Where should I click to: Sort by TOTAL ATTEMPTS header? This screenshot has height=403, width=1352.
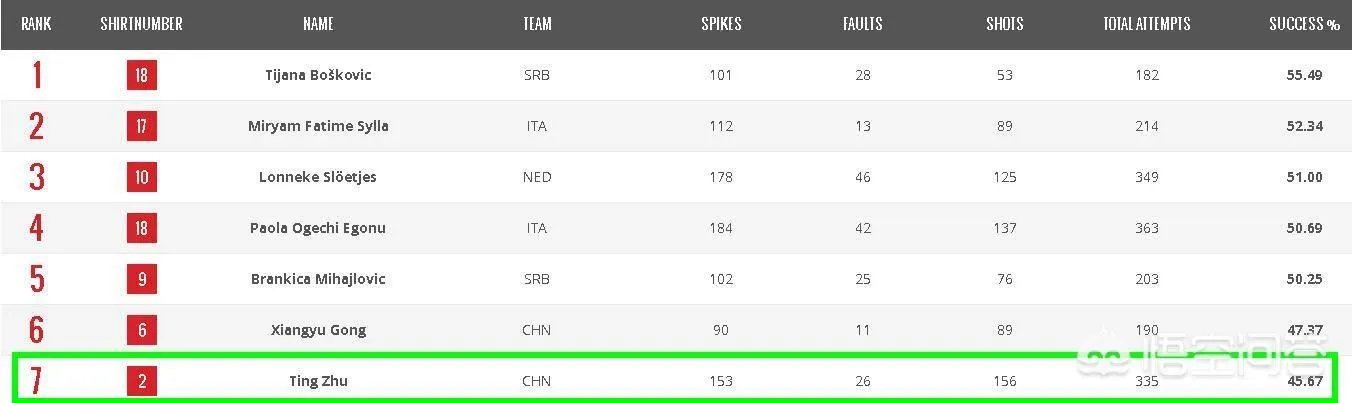tap(1146, 24)
